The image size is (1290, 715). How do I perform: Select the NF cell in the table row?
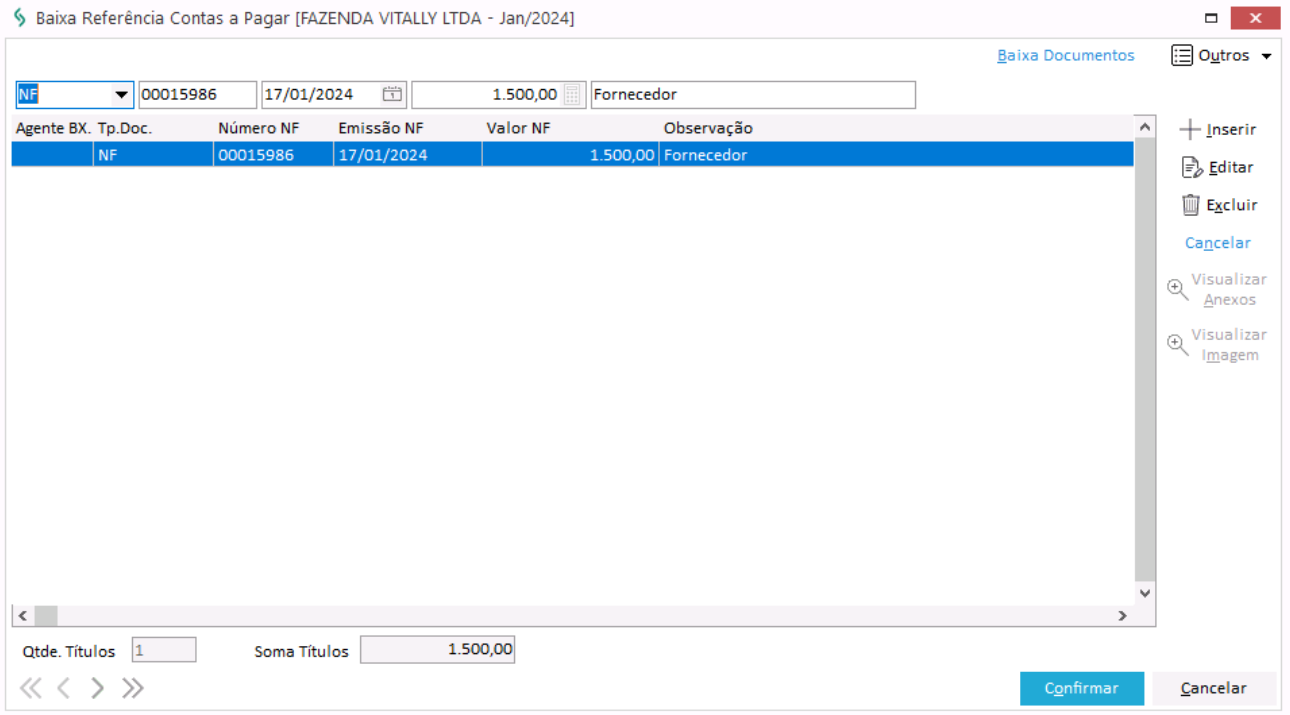[153, 155]
